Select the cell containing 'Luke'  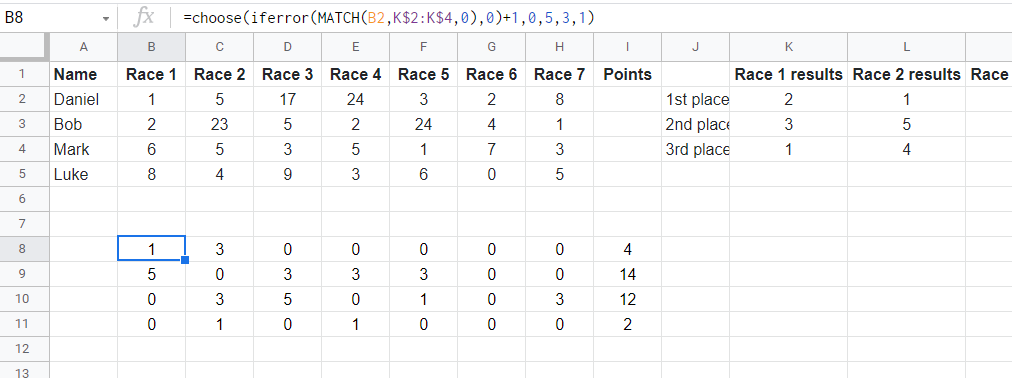(x=83, y=174)
